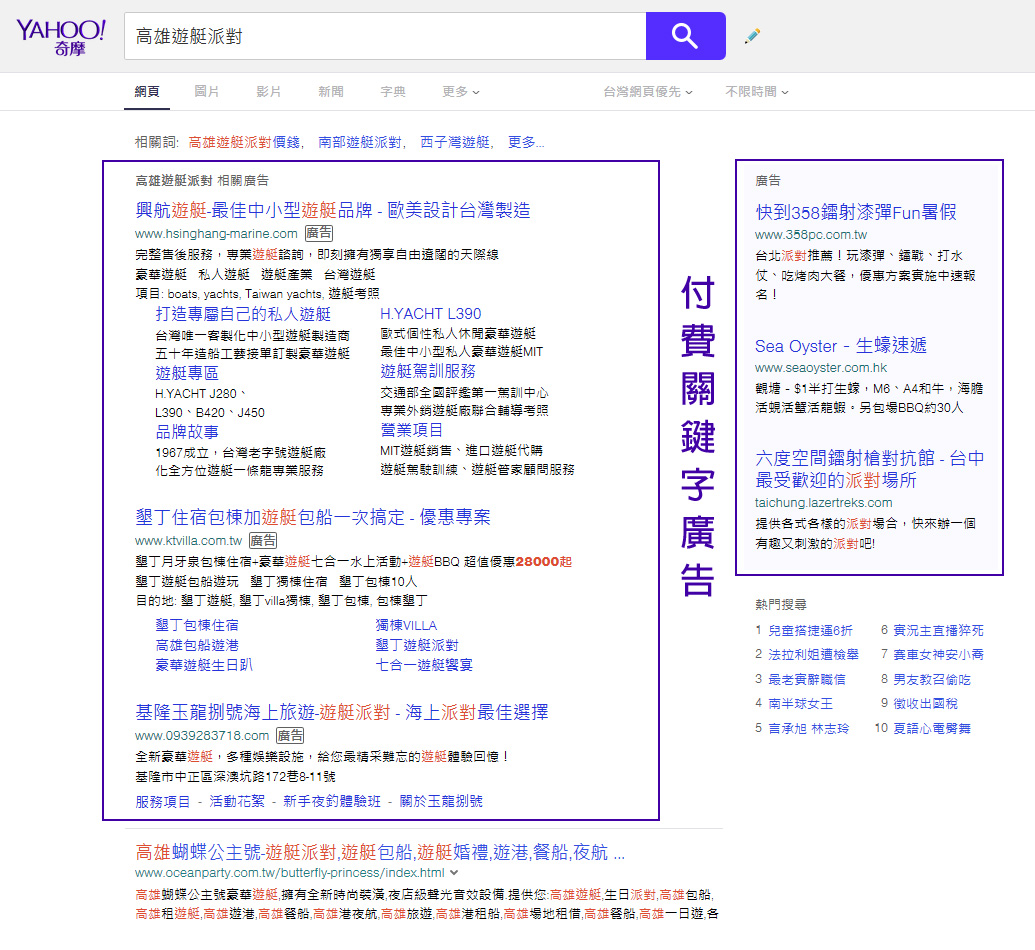Open the Yahoo奇摩 logo homepage

click(x=61, y=37)
